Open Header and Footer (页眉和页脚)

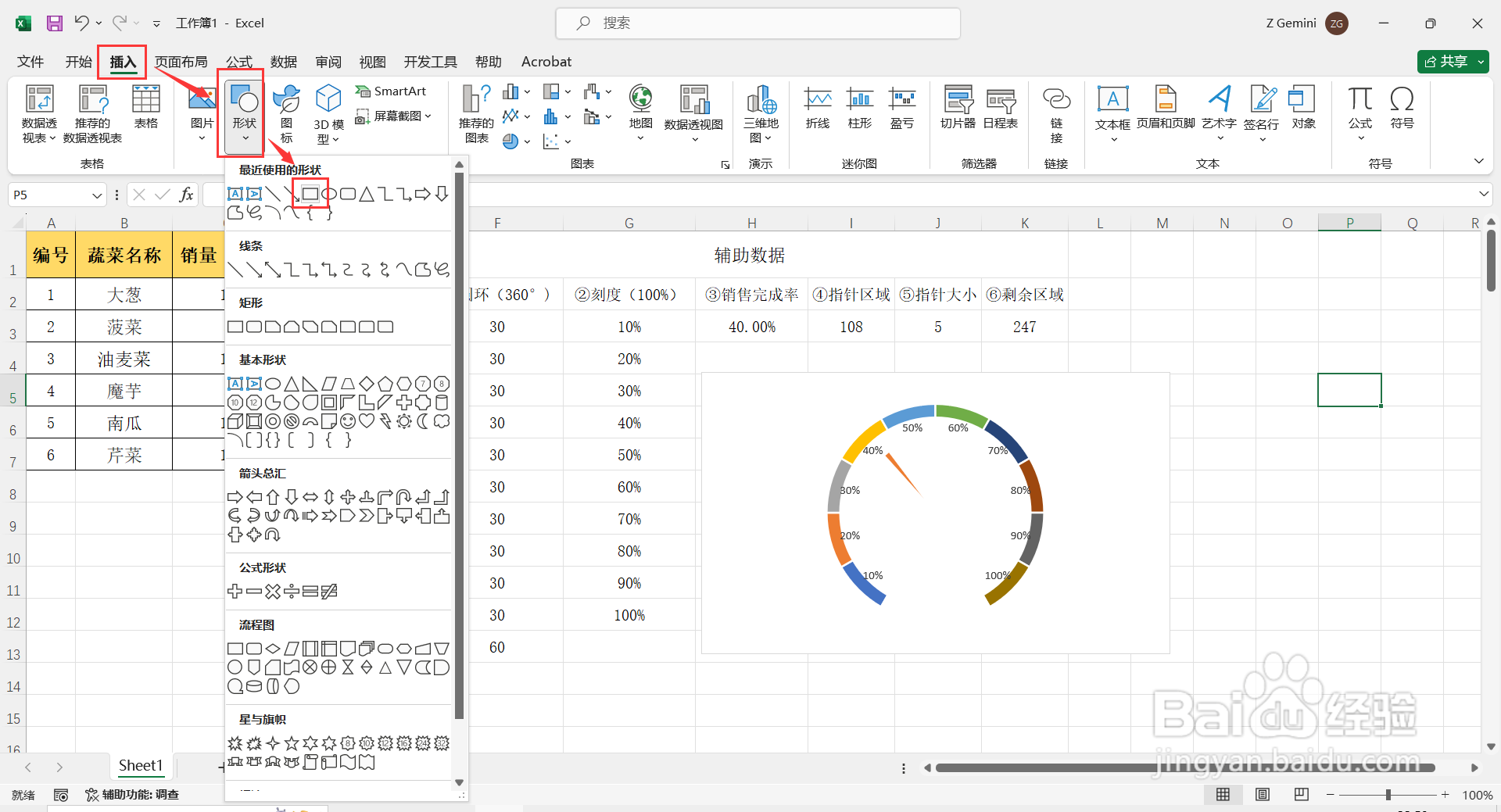(1166, 108)
